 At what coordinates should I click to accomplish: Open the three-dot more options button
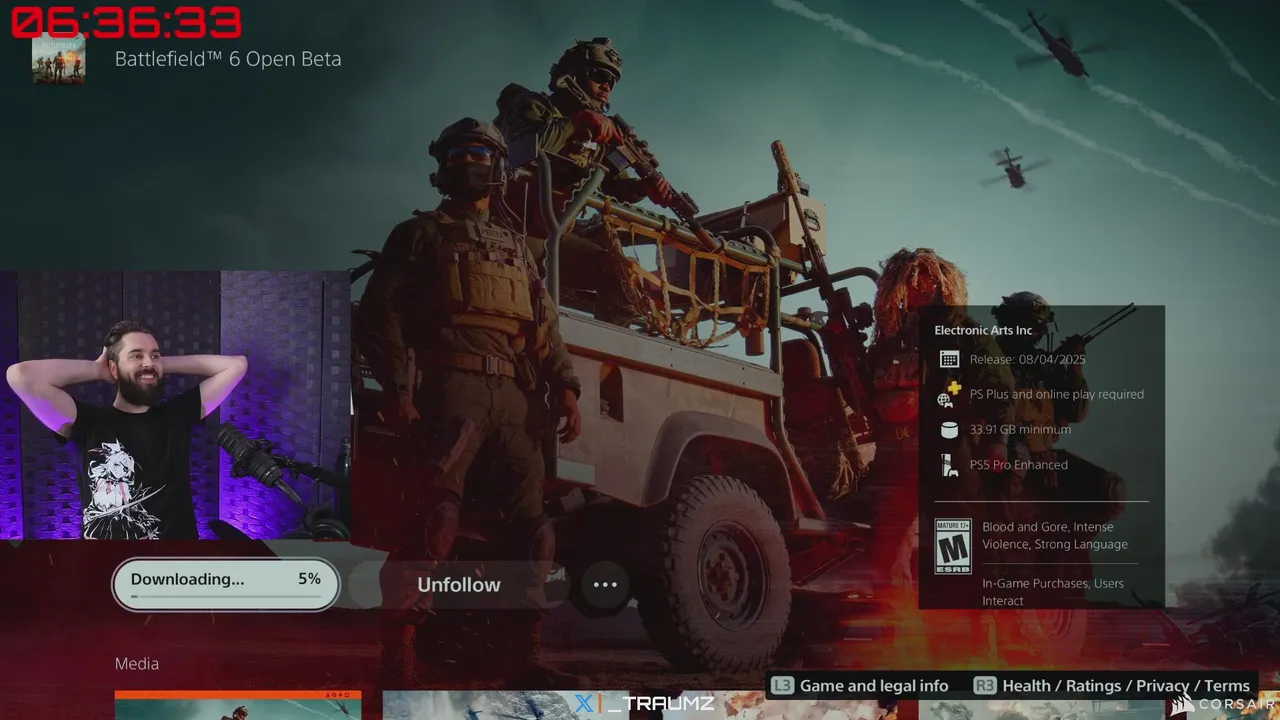[605, 585]
